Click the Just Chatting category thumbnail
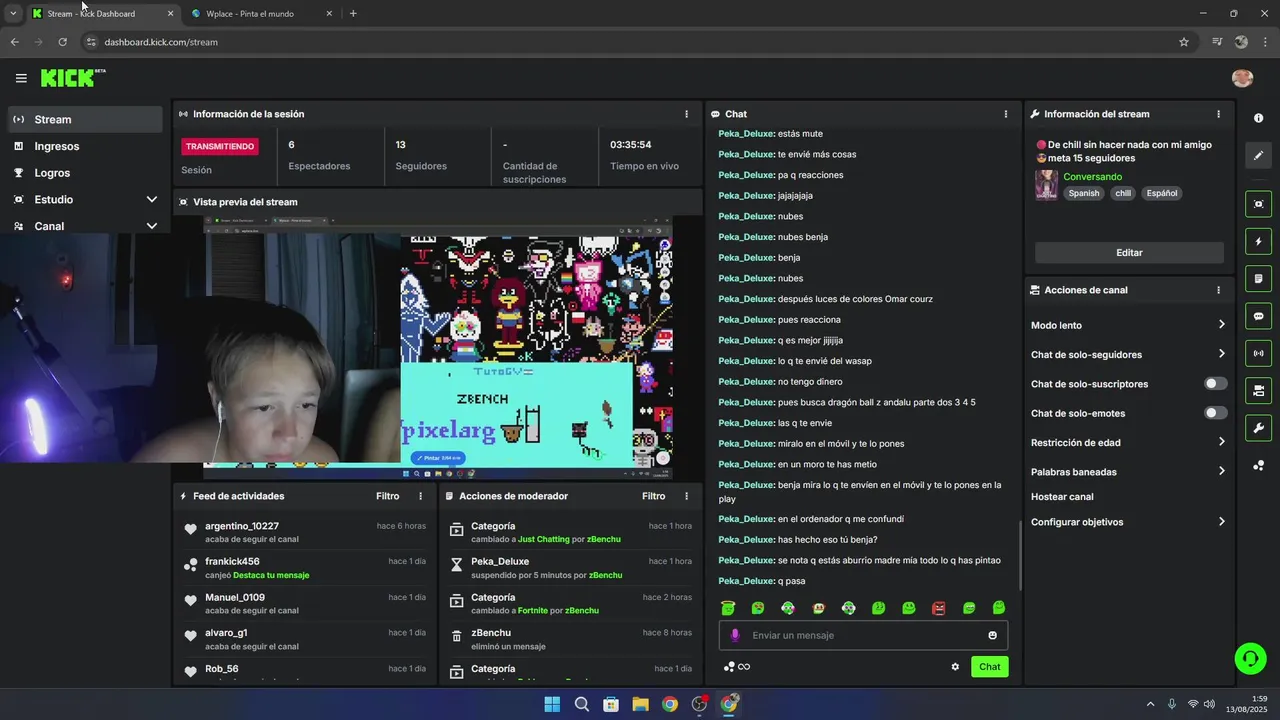 (x=1046, y=185)
